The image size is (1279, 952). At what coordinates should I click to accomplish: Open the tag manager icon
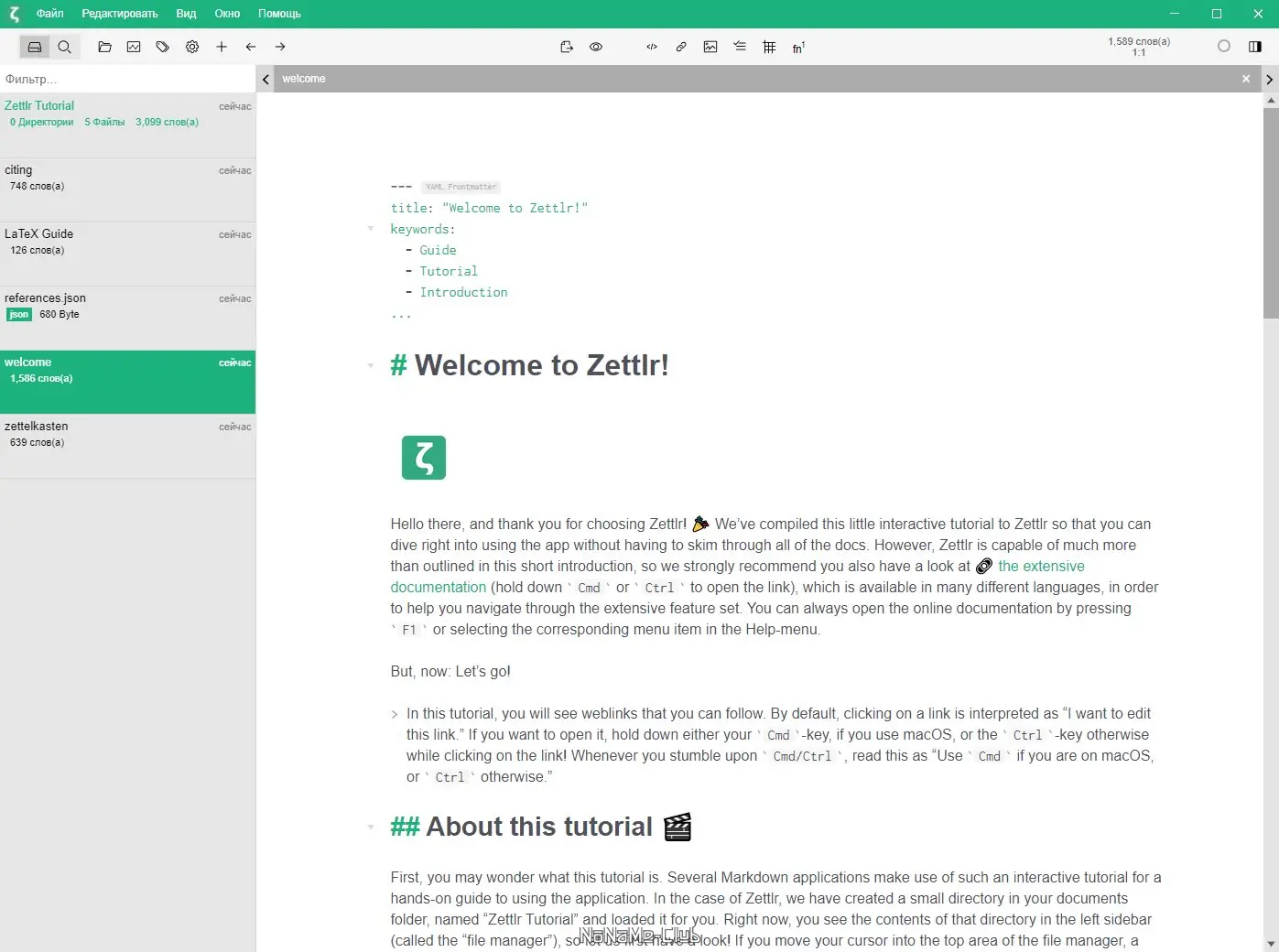(x=163, y=47)
